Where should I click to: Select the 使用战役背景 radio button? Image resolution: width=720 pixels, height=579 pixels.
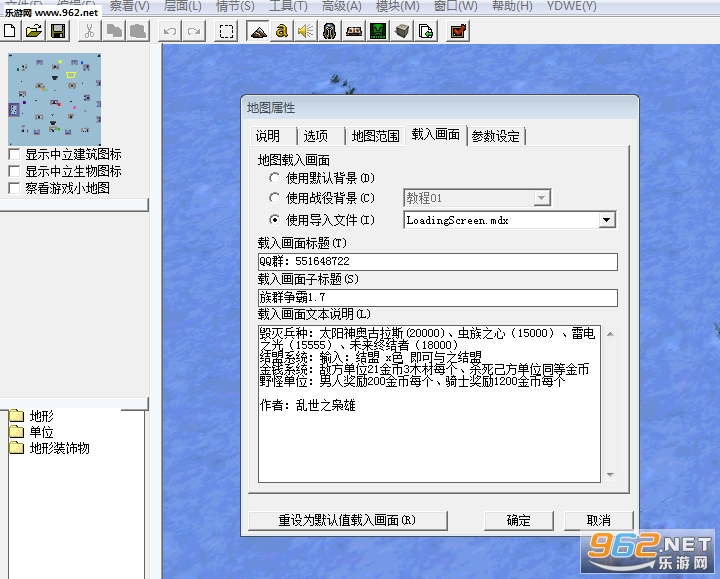coord(274,198)
